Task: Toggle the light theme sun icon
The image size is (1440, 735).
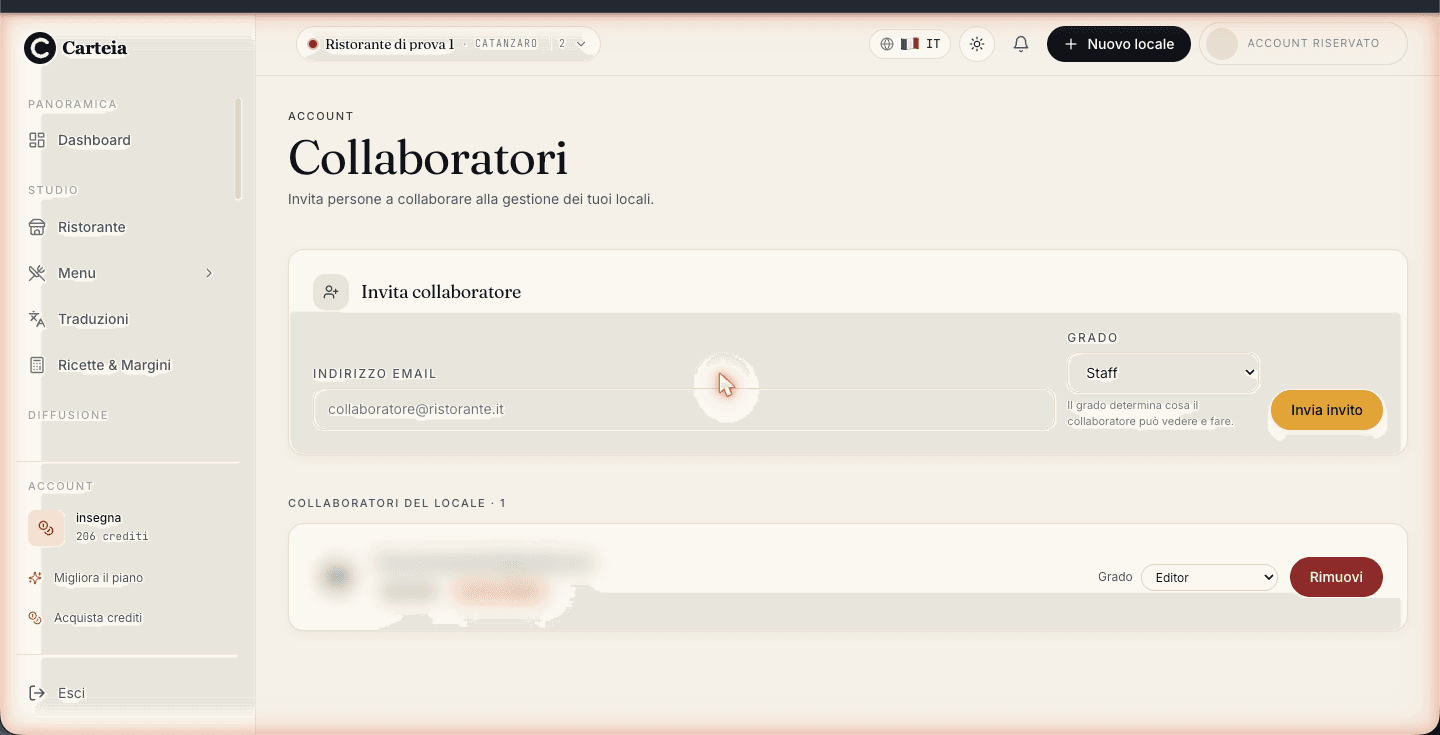Action: pos(977,44)
